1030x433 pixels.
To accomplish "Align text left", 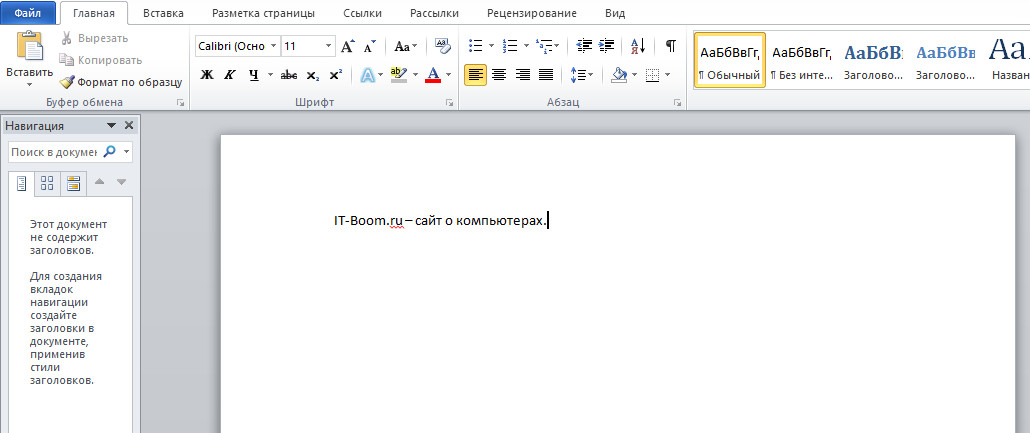I will (476, 75).
